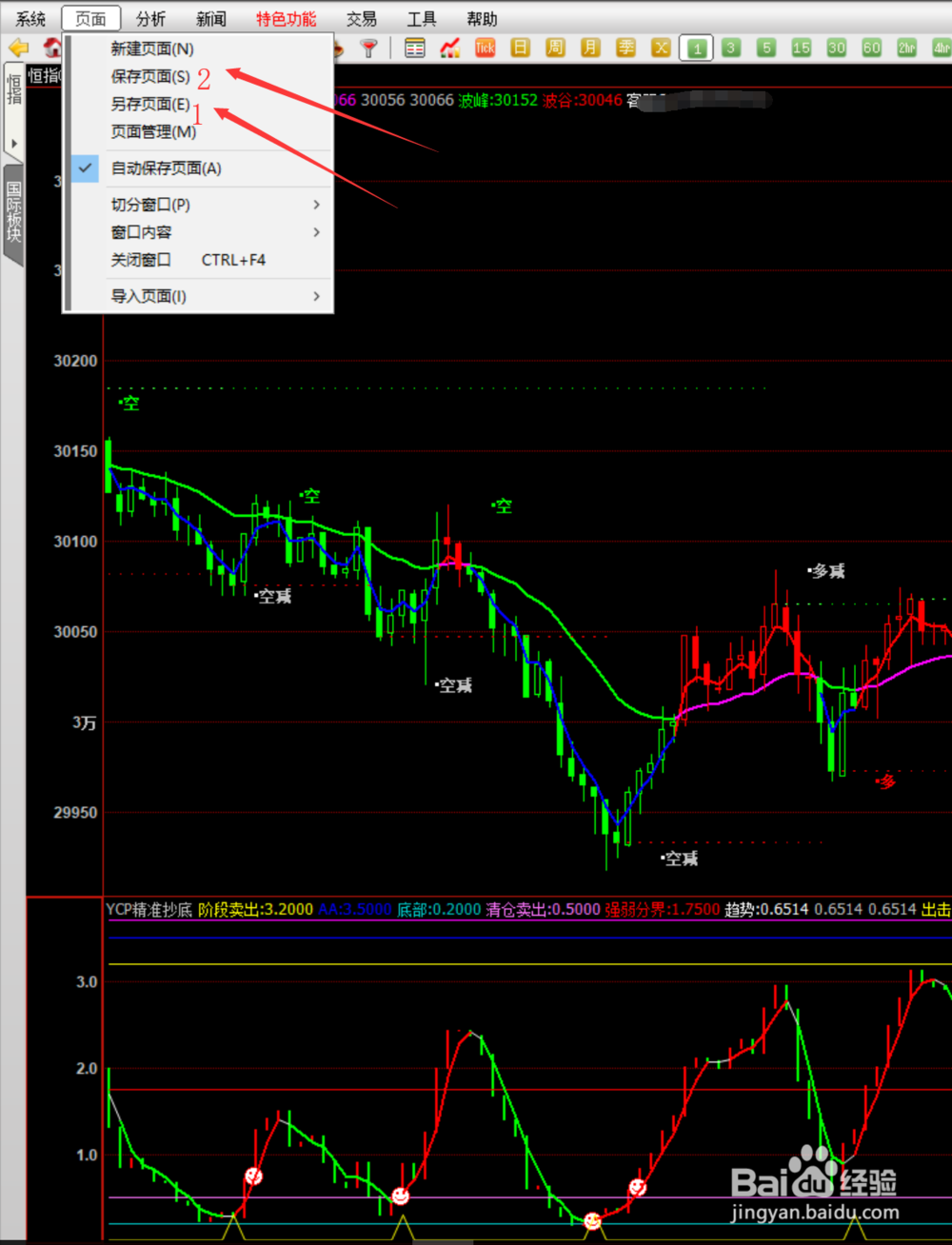
Task: Open the 分析 menu
Action: point(150,19)
